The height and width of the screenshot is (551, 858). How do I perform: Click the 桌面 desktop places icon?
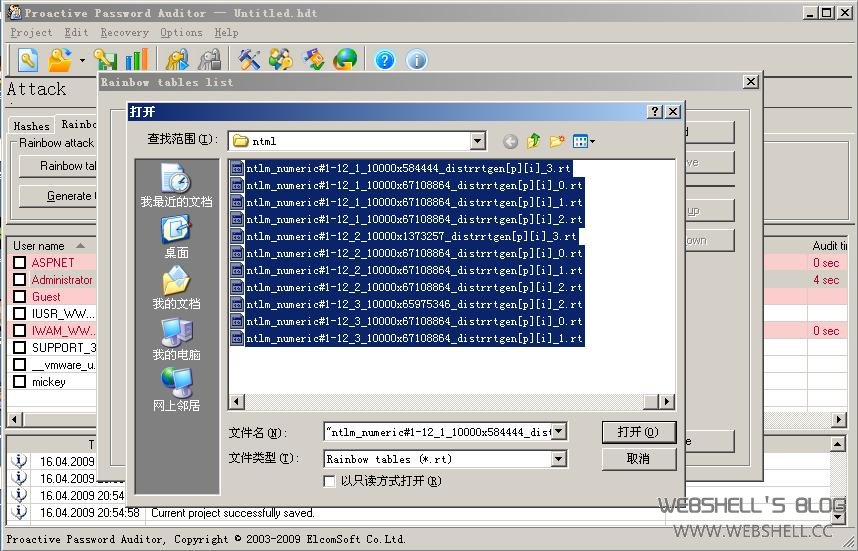tap(176, 236)
